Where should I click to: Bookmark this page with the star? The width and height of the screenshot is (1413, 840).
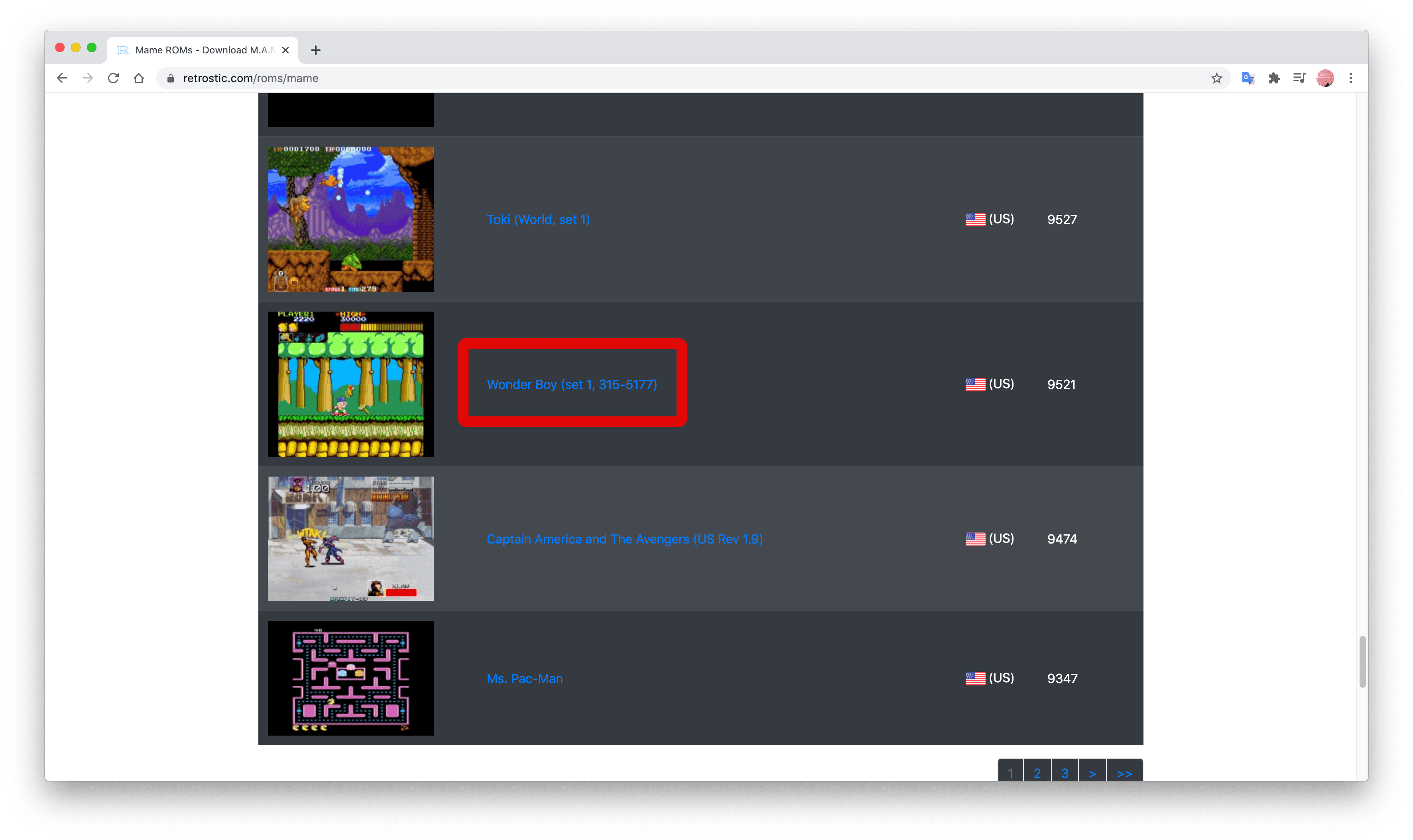1216,78
